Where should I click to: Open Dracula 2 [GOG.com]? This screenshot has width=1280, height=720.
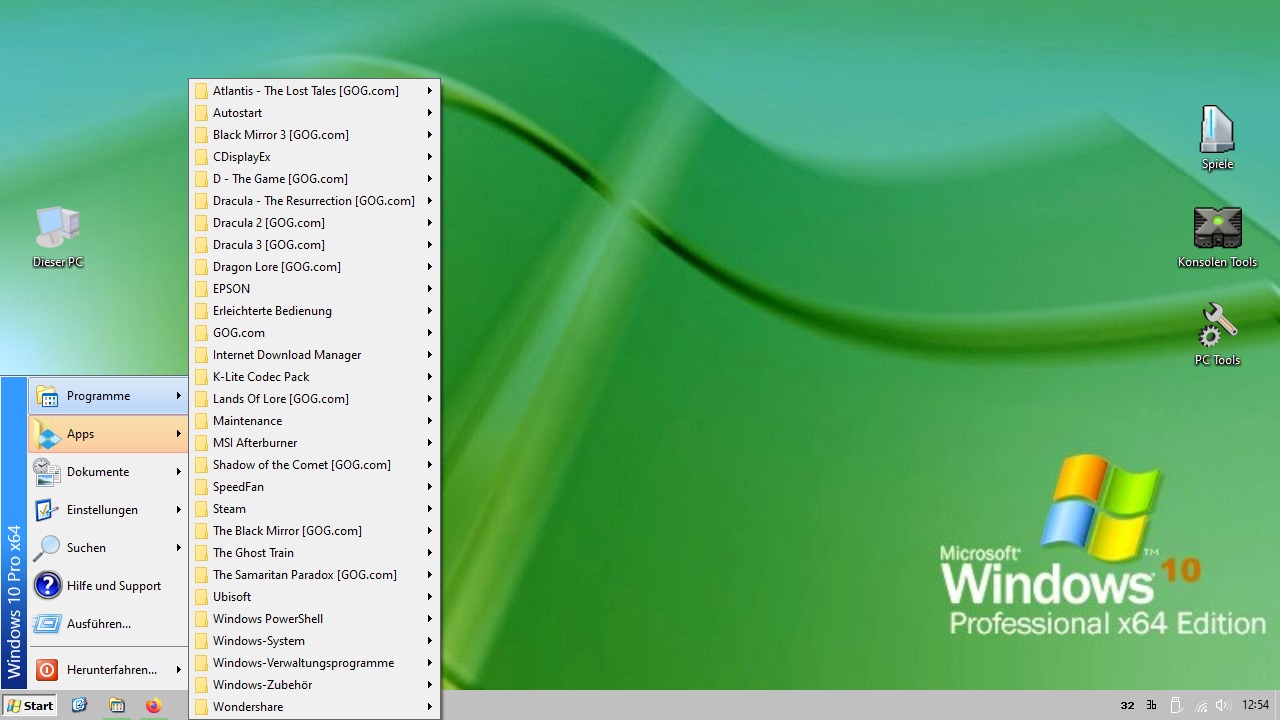(314, 223)
